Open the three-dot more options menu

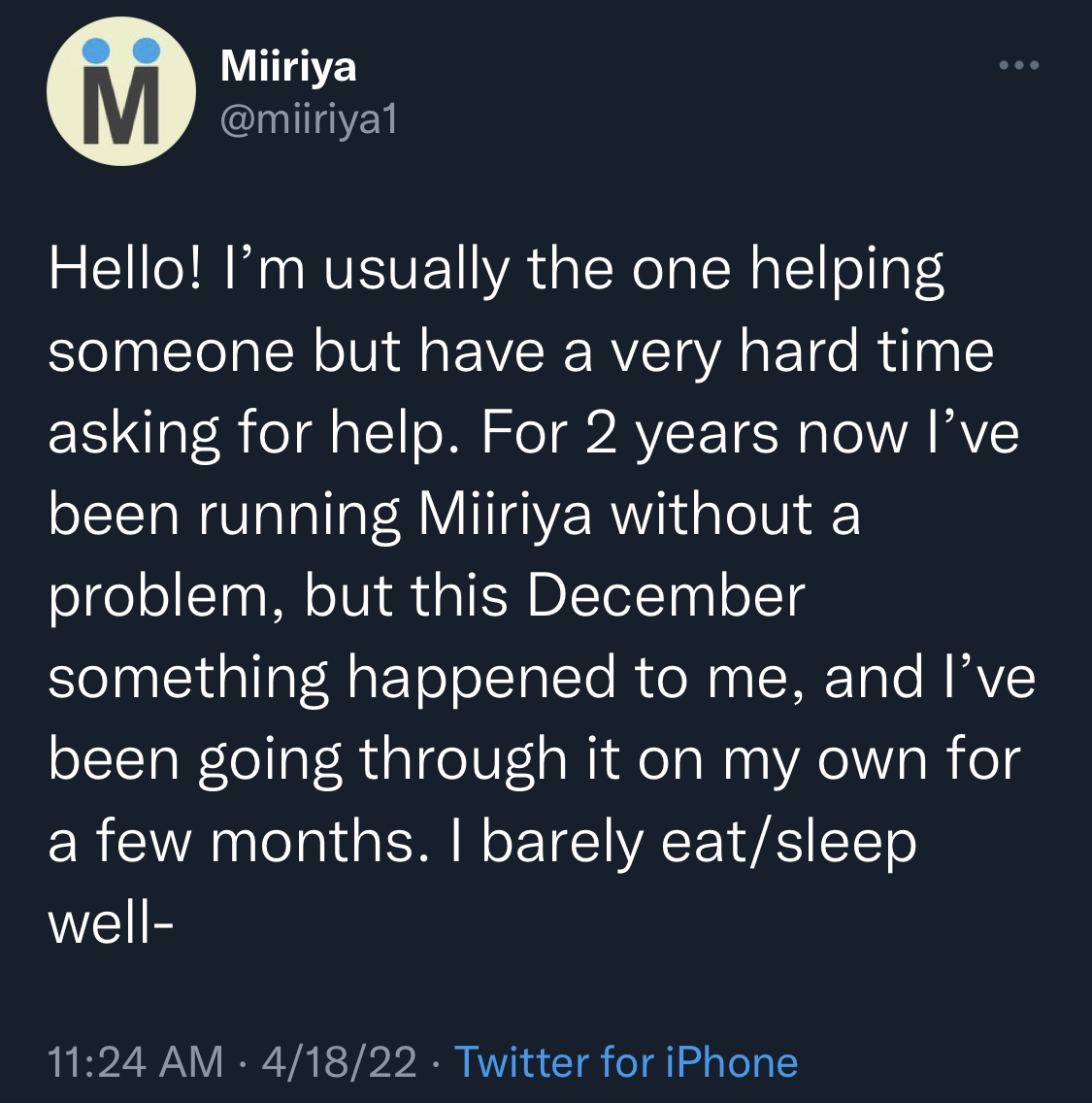(1019, 65)
